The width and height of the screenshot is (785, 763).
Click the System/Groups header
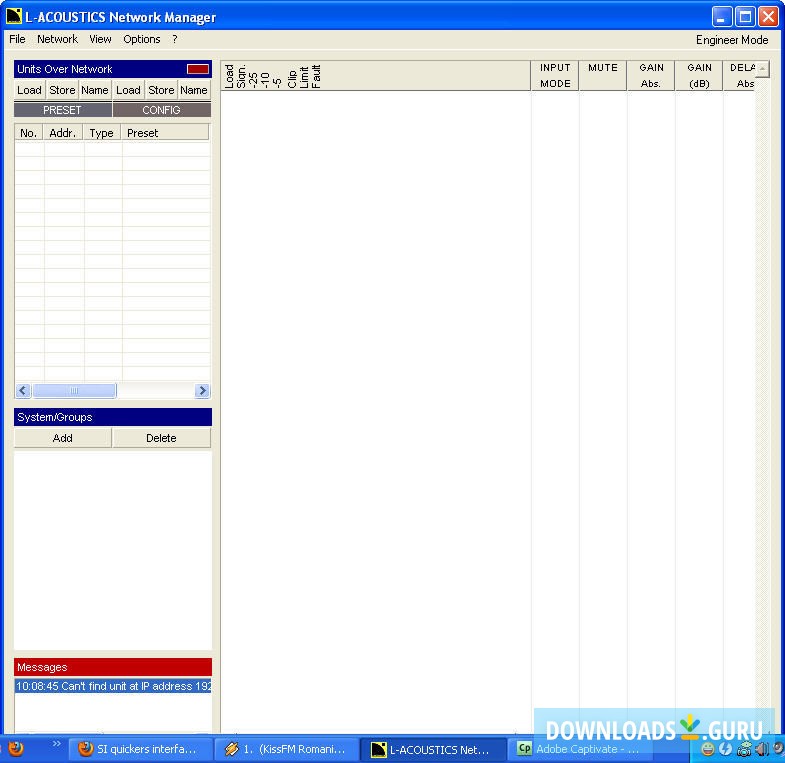(x=113, y=417)
